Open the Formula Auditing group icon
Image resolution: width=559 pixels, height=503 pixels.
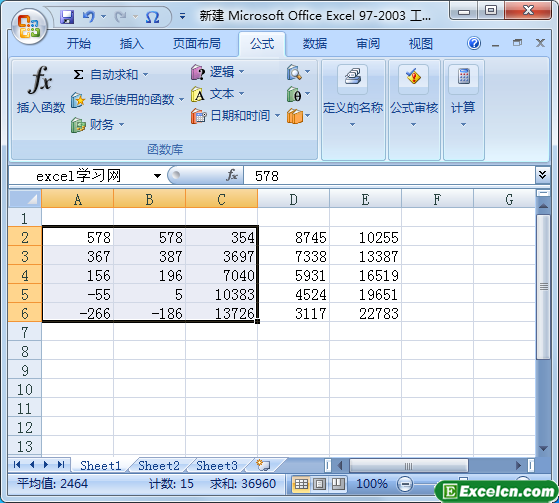point(414,77)
